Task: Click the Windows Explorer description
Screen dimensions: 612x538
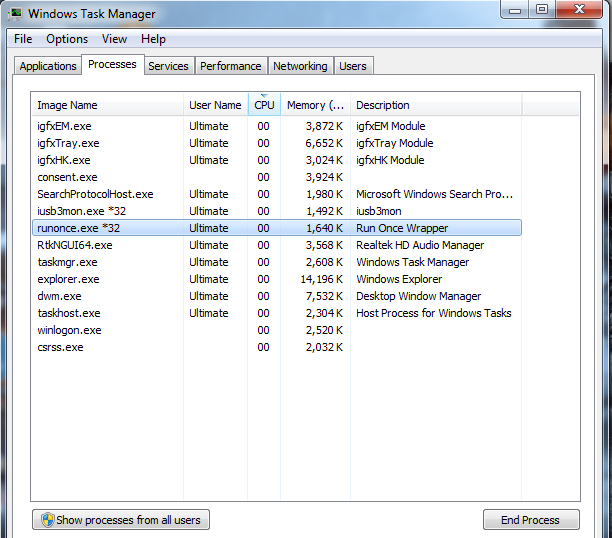Action: tap(399, 279)
